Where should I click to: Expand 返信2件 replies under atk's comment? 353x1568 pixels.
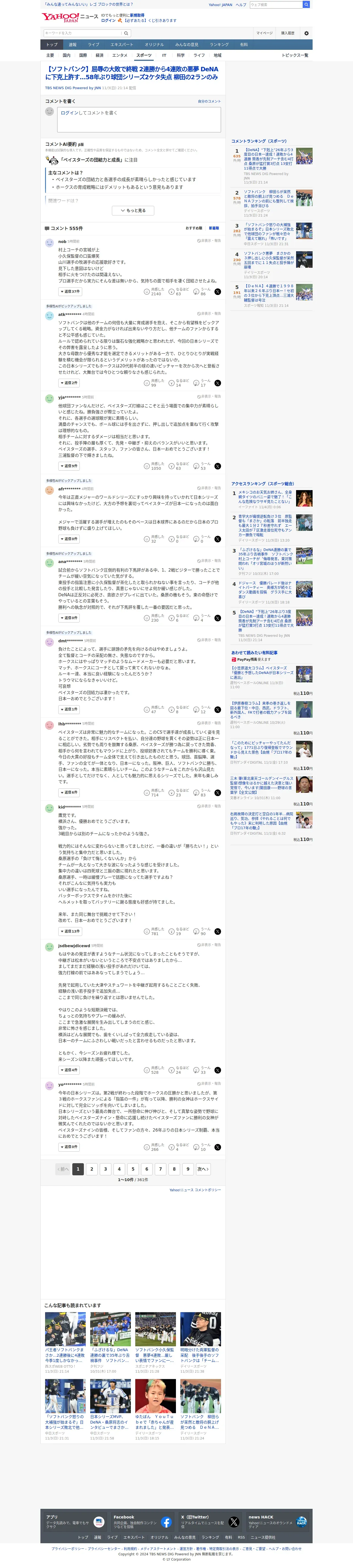point(69,383)
